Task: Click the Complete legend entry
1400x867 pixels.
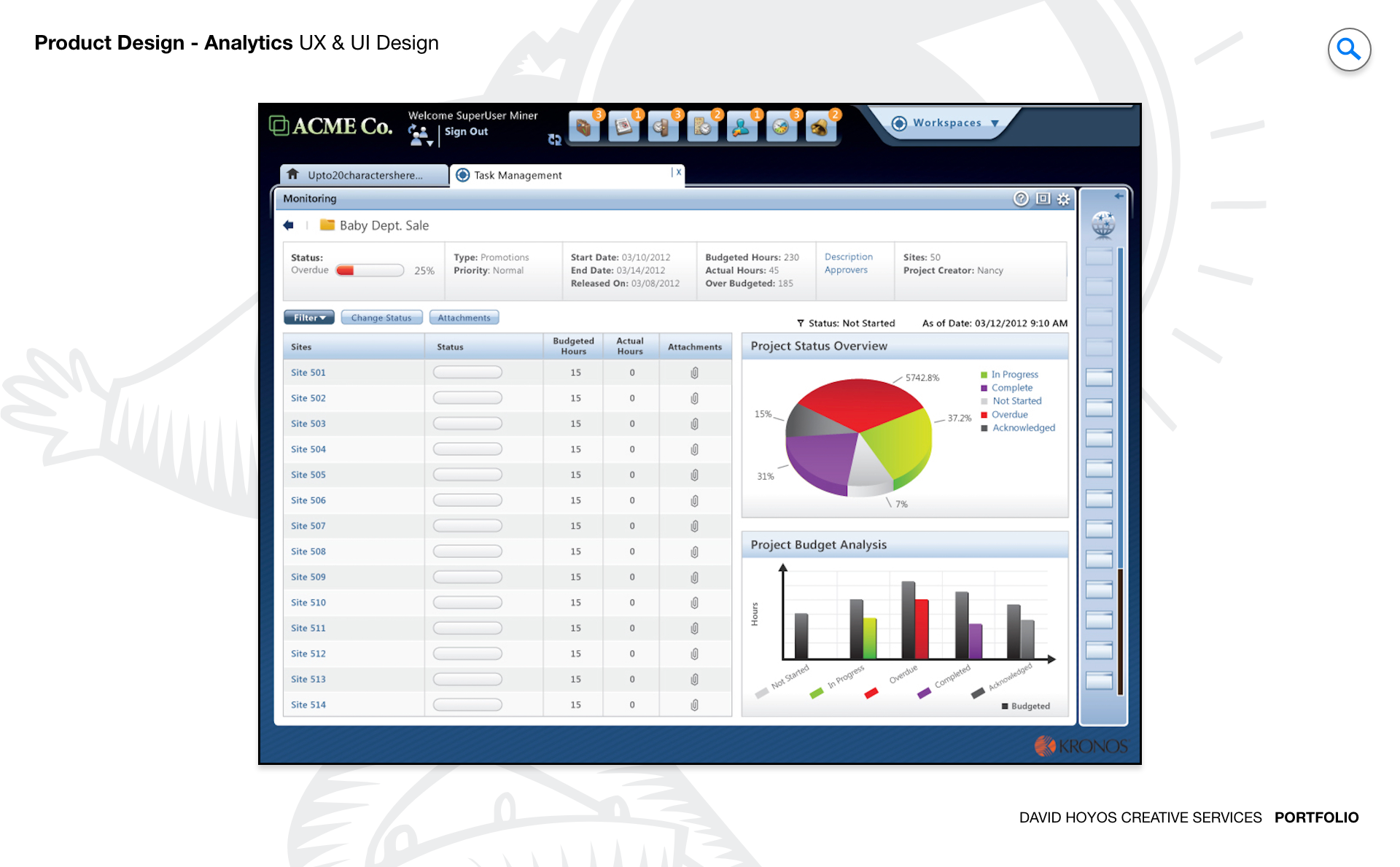Action: click(1006, 388)
